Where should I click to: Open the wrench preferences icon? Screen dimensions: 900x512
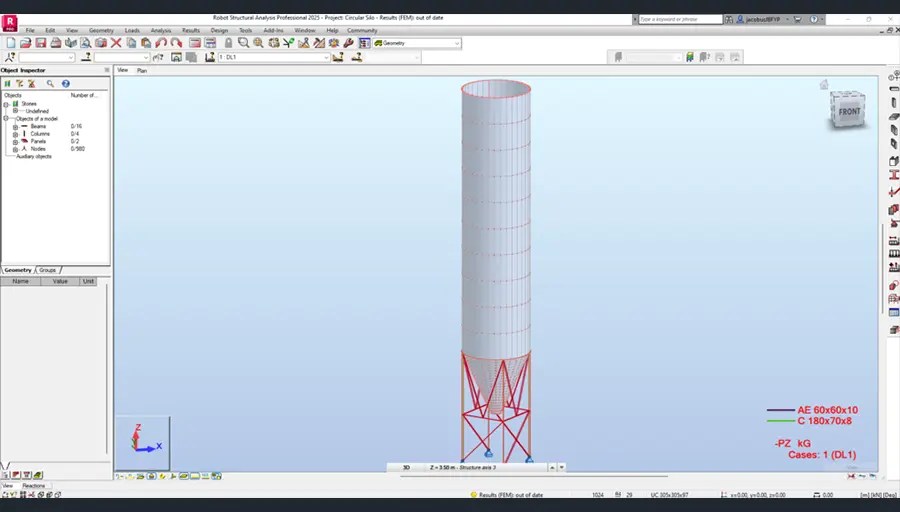[348, 43]
